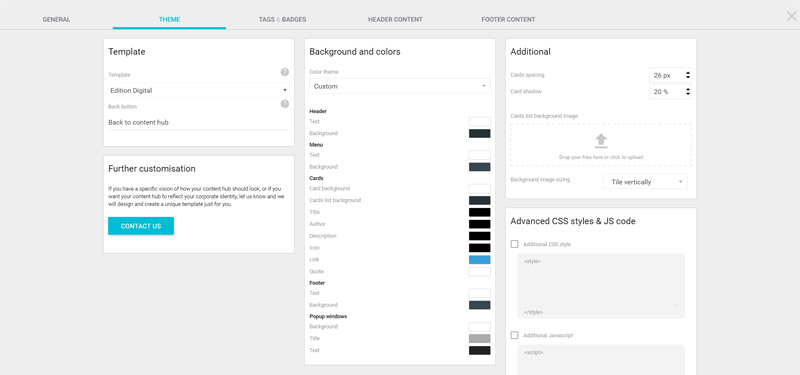Screen dimensions: 800x375
Task: Pick the Footer Background color swatch
Action: (480, 305)
